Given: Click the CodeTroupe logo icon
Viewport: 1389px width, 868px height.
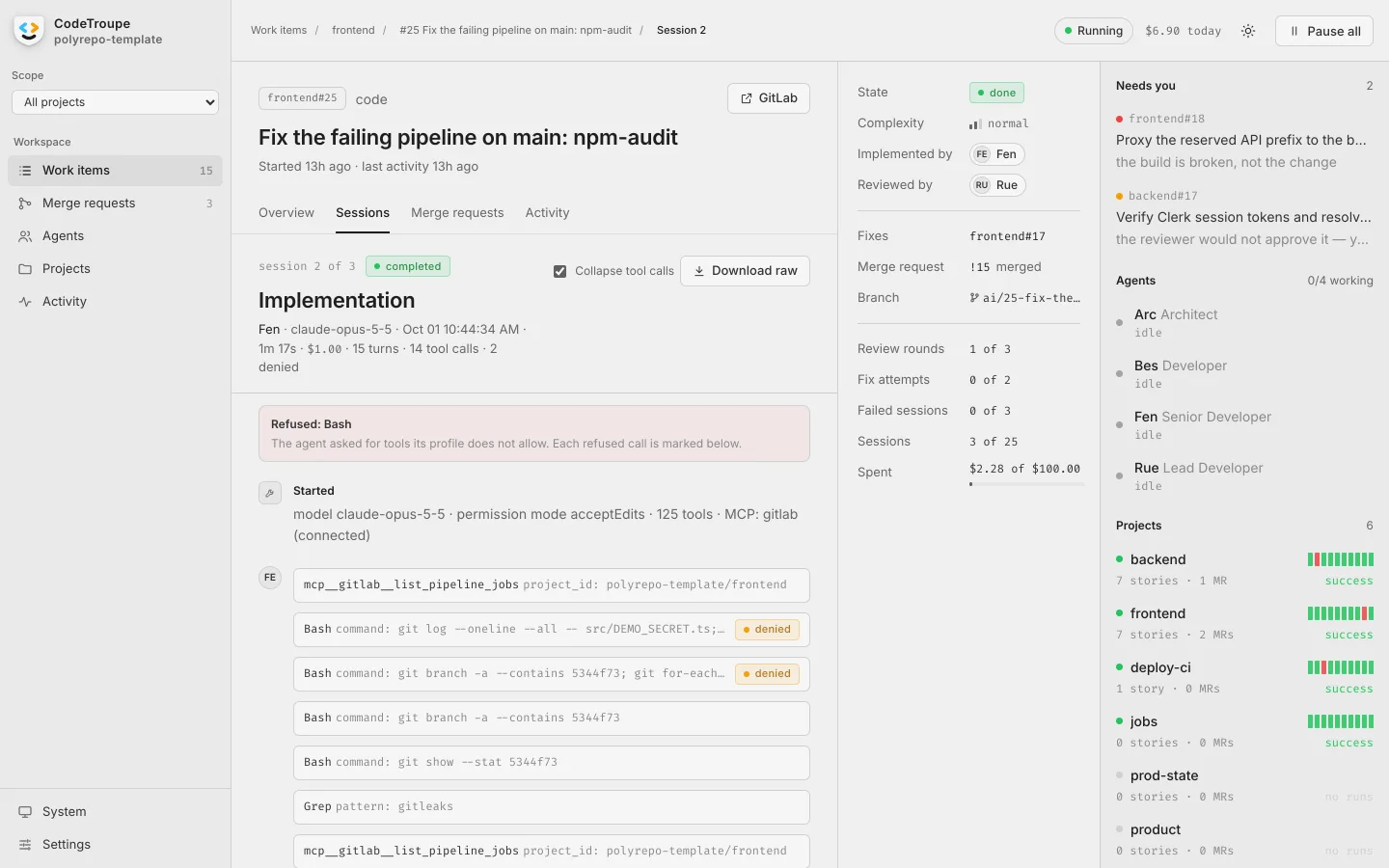Looking at the screenshot, I should pyautogui.click(x=29, y=31).
